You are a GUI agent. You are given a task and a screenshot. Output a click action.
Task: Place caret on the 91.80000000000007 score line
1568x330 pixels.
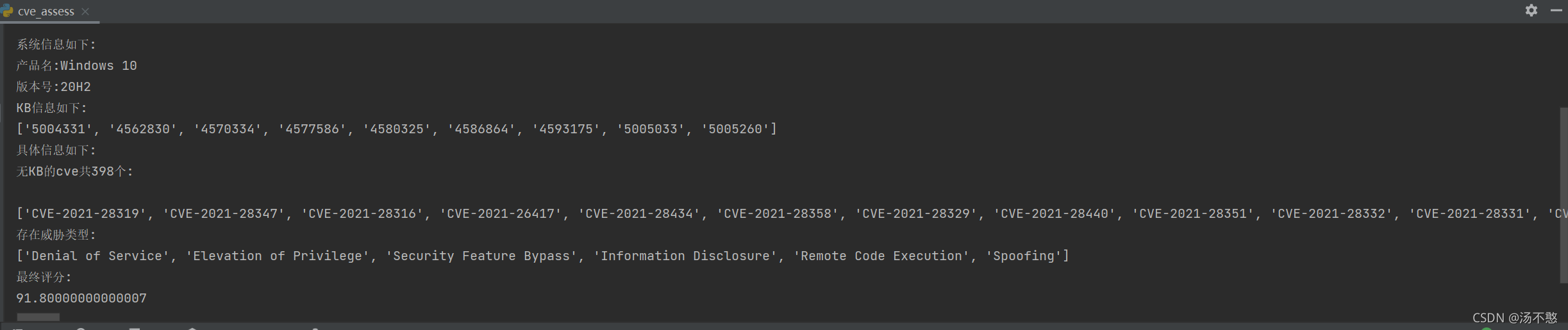click(81, 299)
